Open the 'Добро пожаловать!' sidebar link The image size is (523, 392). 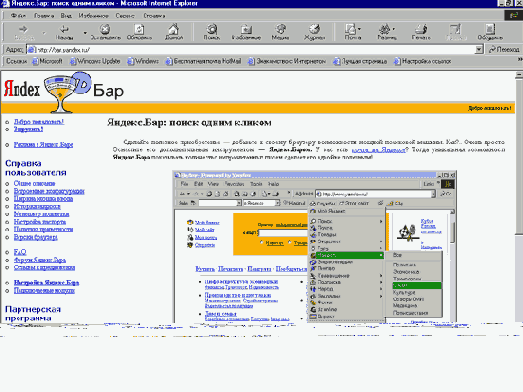[x=39, y=121]
